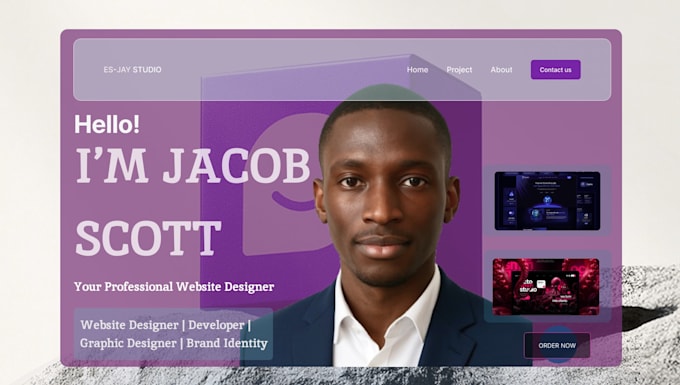Click the "Website Designer | Developer |" line
Image resolution: width=680 pixels, height=385 pixels.
166,325
